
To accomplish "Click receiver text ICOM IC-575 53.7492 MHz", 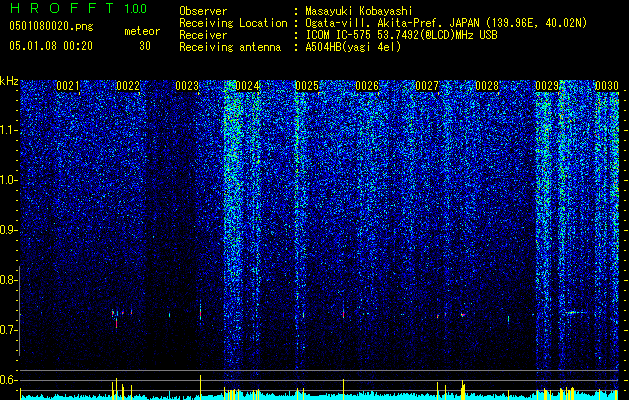I will pyautogui.click(x=401, y=35).
